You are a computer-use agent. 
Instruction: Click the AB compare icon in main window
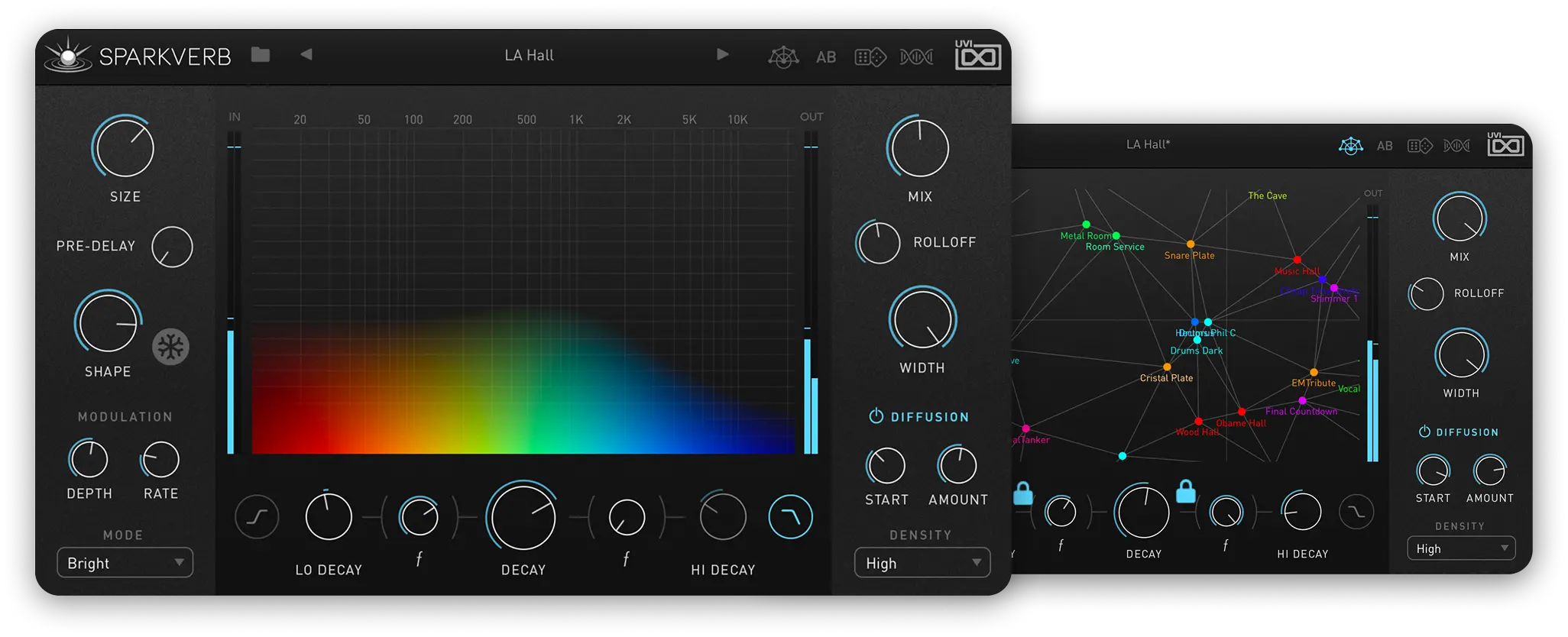826,57
